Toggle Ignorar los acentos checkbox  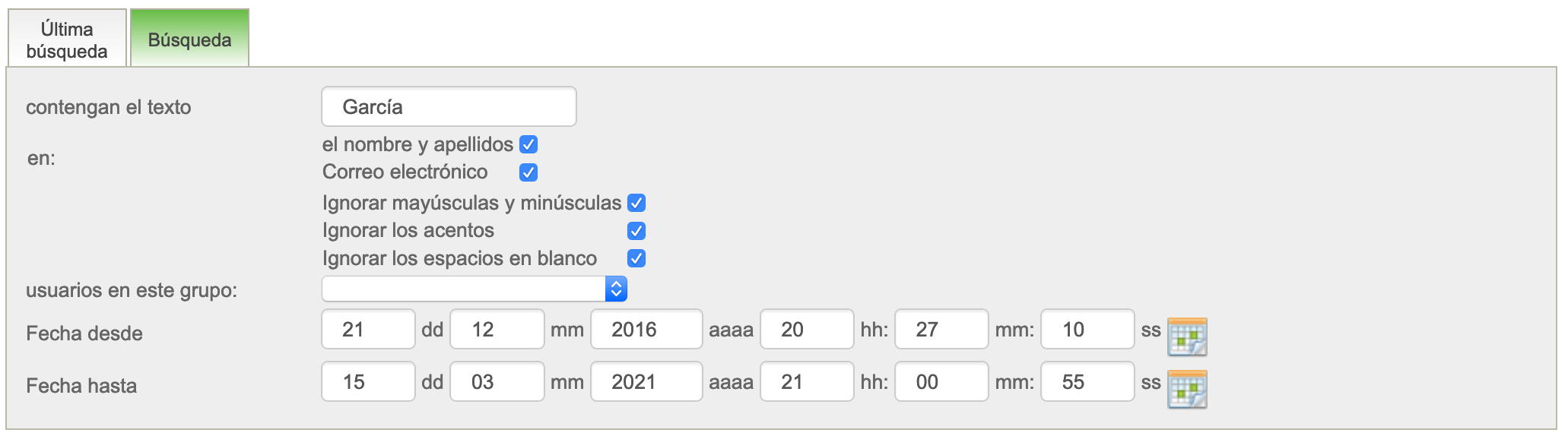point(636,231)
